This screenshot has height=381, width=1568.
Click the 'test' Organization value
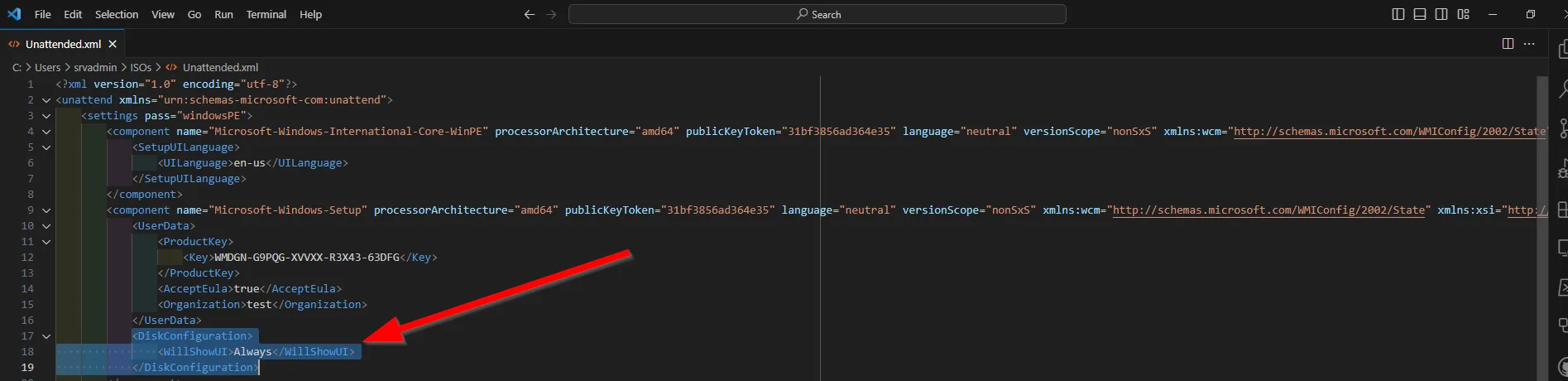(x=259, y=305)
